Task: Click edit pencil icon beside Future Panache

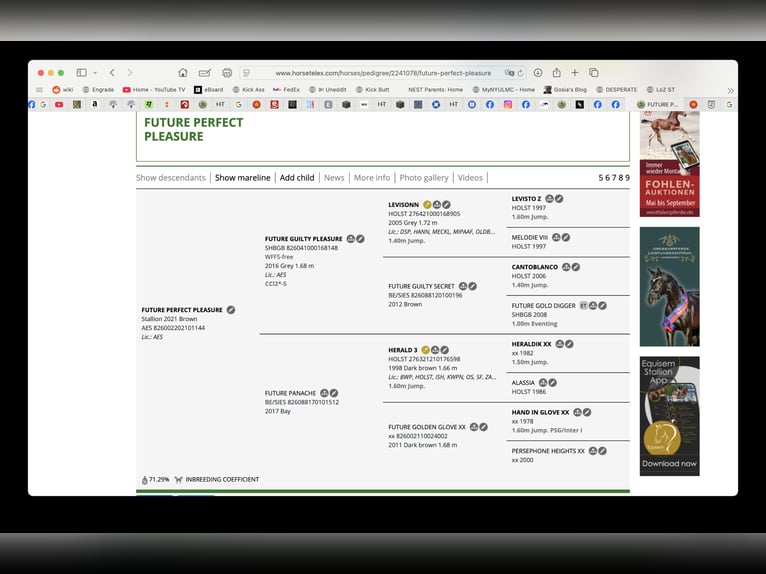Action: (334, 393)
